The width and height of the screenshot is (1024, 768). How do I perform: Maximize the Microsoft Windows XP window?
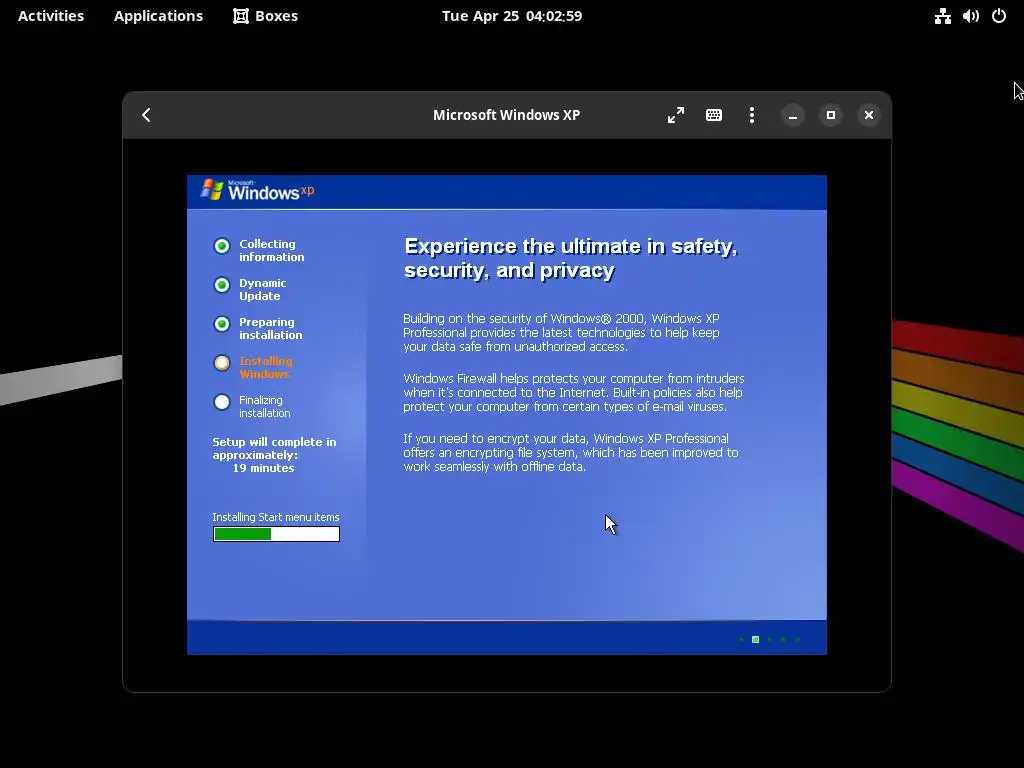click(x=831, y=116)
